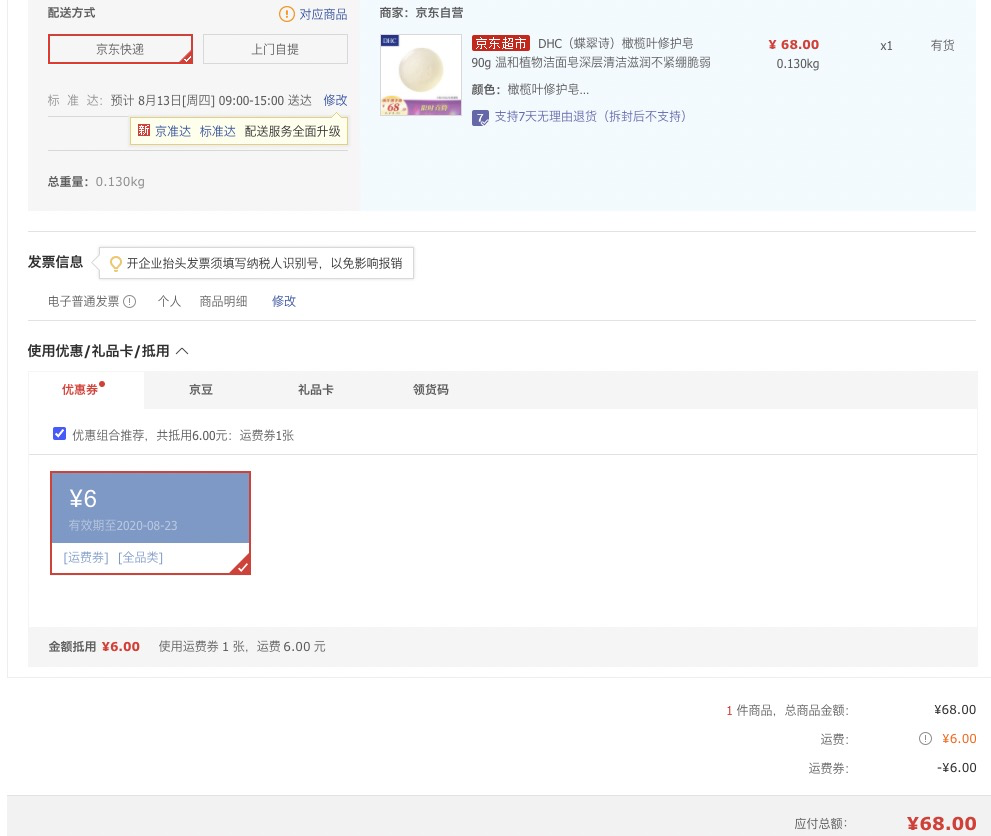Click the 7-day return shield icon
The width and height of the screenshot is (991, 836).
(x=480, y=118)
